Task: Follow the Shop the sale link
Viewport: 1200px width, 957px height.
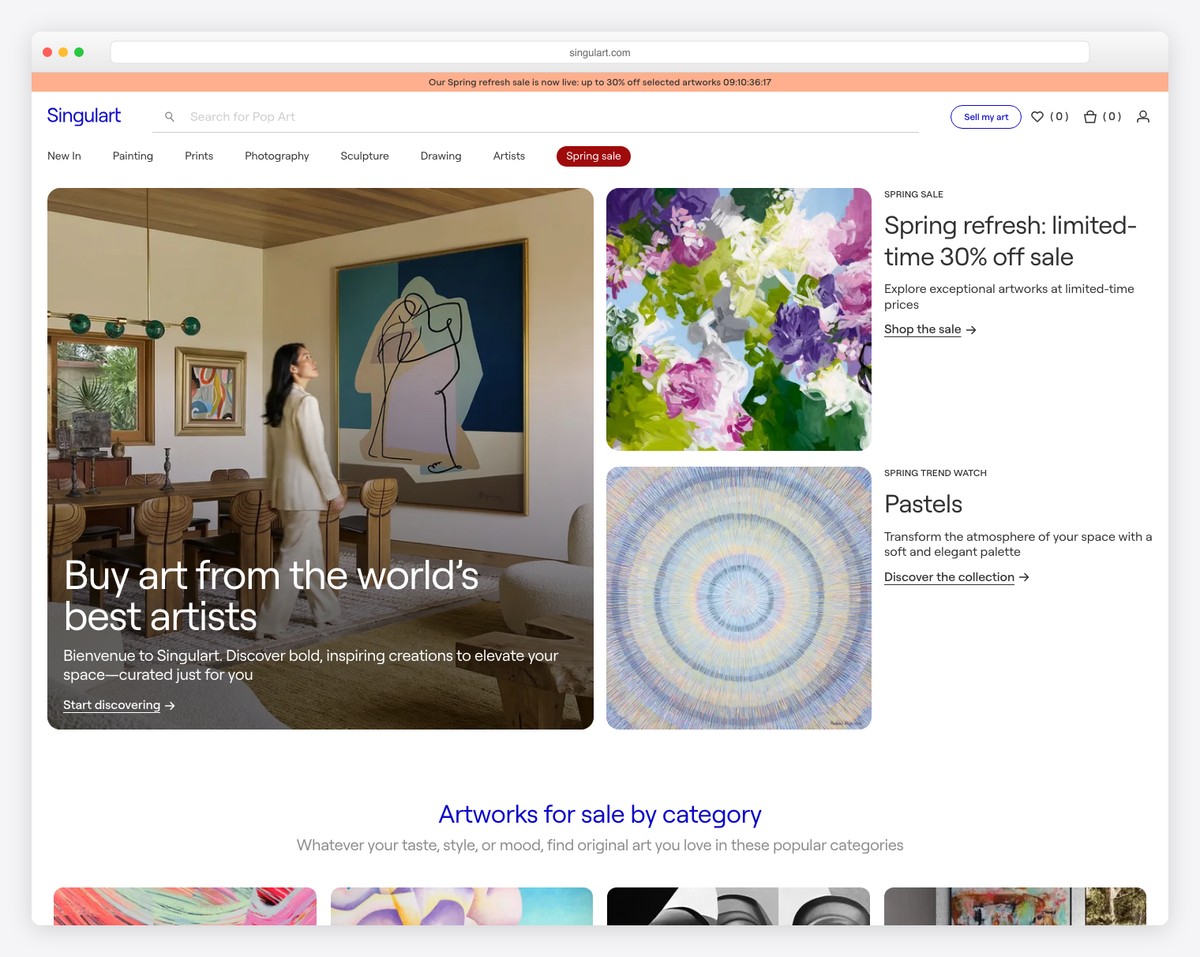Action: click(922, 329)
